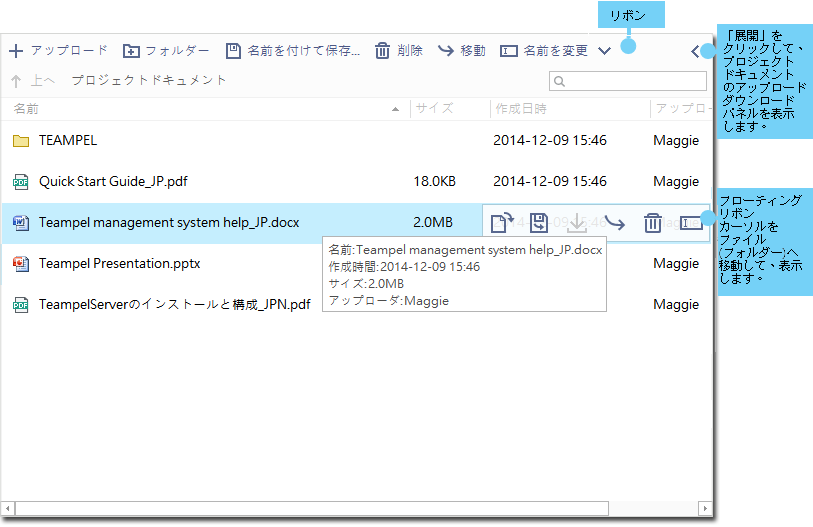Click Maggie in the Teampel Presentation.pptx row
This screenshot has width=813, height=527.
(x=676, y=264)
